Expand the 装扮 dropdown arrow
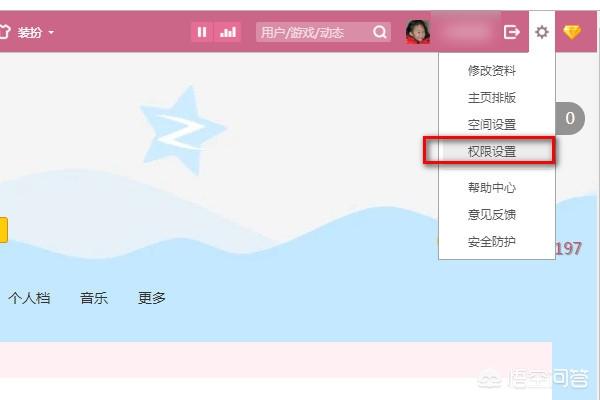Viewport: 600px width, 400px height. 51,33
